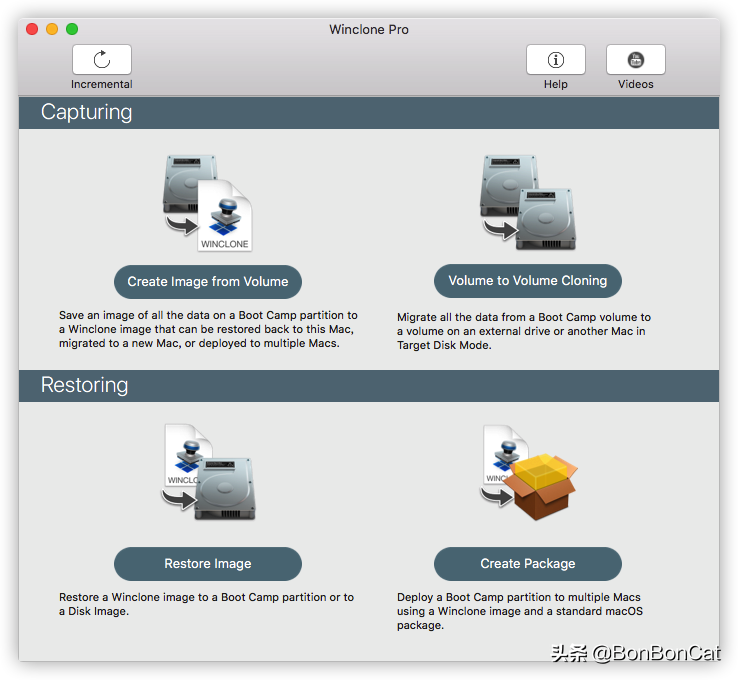The image size is (738, 680).
Task: Click the Restoring section header
Action: pos(369,386)
